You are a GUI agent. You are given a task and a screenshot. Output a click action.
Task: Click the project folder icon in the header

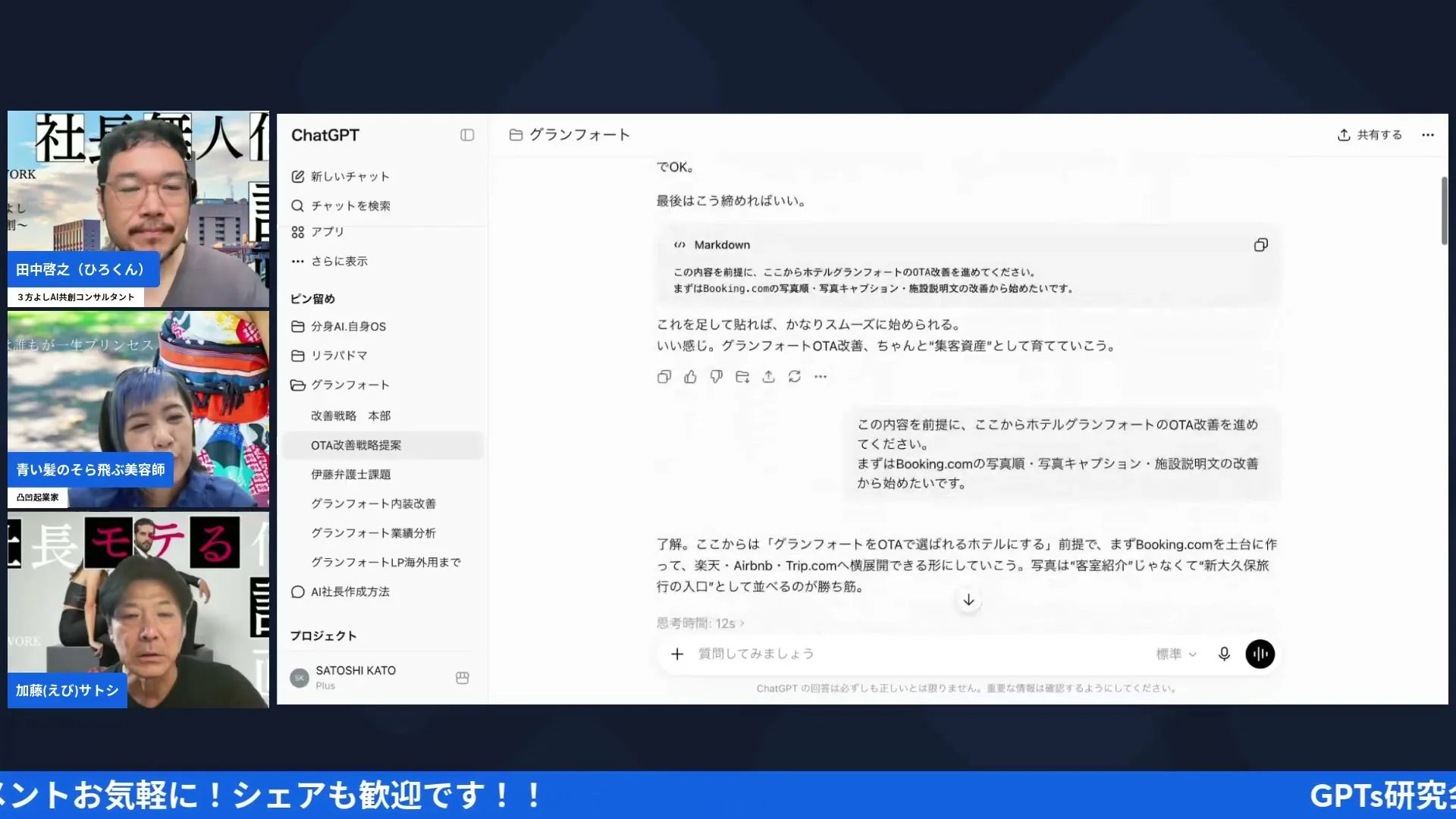click(516, 135)
